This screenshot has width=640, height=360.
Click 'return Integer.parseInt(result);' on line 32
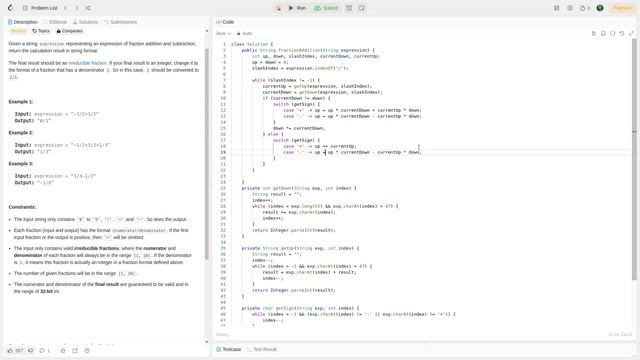coord(294,230)
